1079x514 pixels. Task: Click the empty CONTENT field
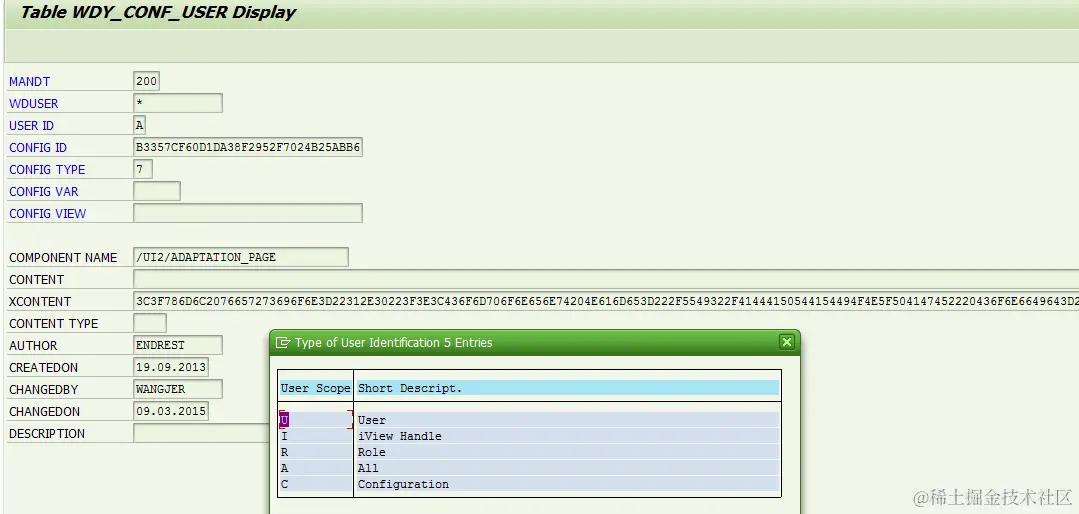point(606,279)
